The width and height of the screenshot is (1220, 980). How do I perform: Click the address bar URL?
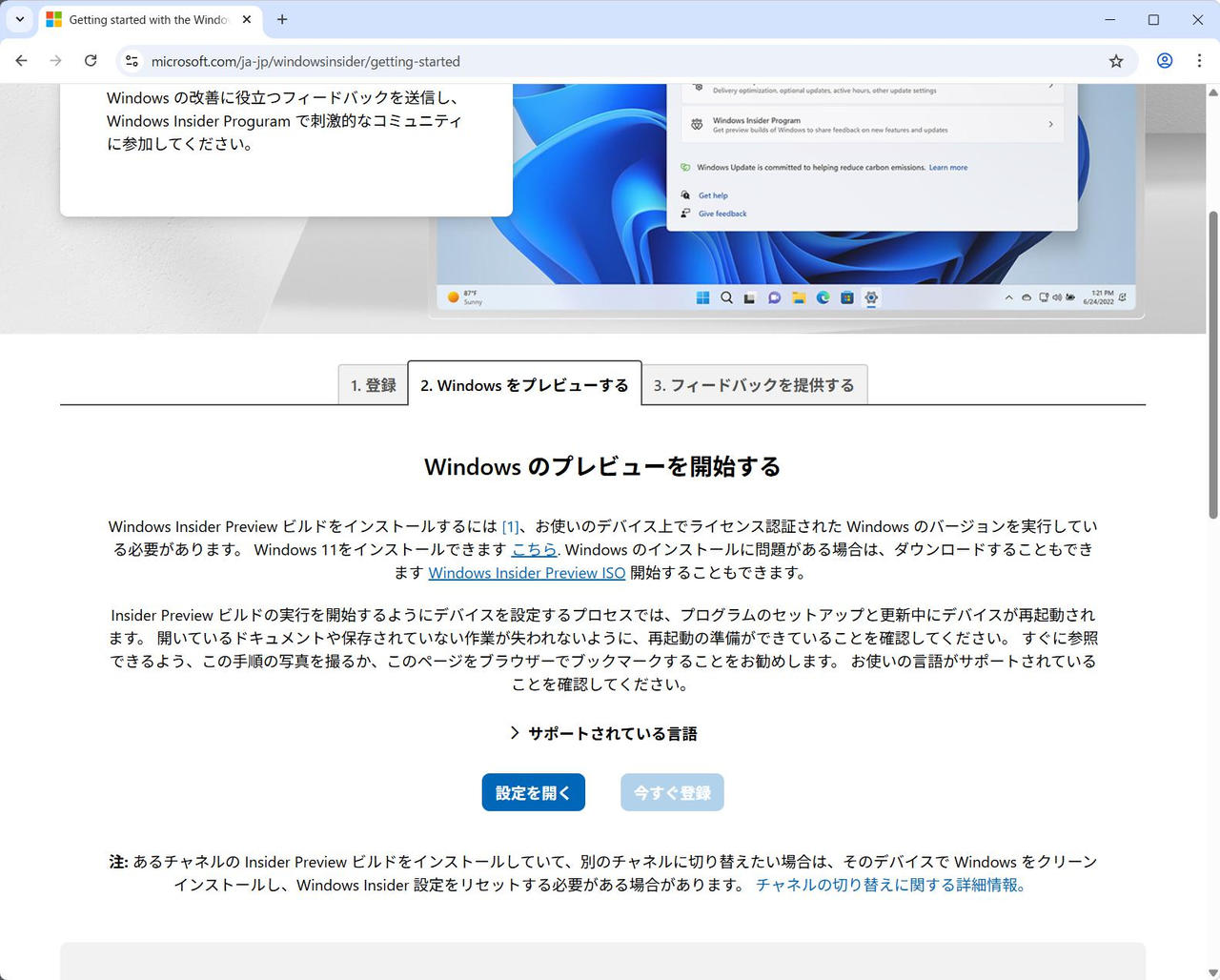(305, 61)
